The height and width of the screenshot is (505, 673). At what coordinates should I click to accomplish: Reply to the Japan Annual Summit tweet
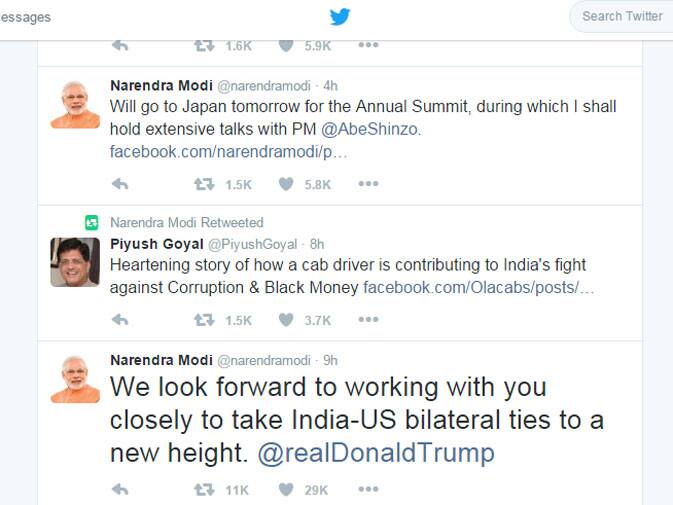pos(120,184)
